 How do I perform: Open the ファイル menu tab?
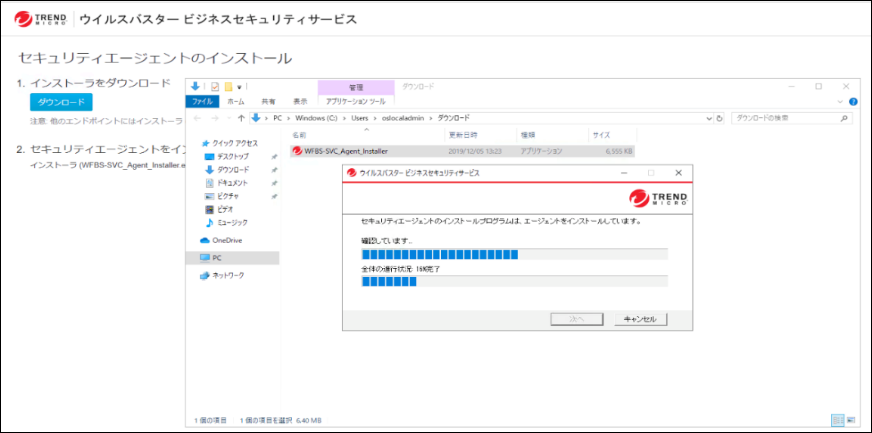pyautogui.click(x=202, y=101)
